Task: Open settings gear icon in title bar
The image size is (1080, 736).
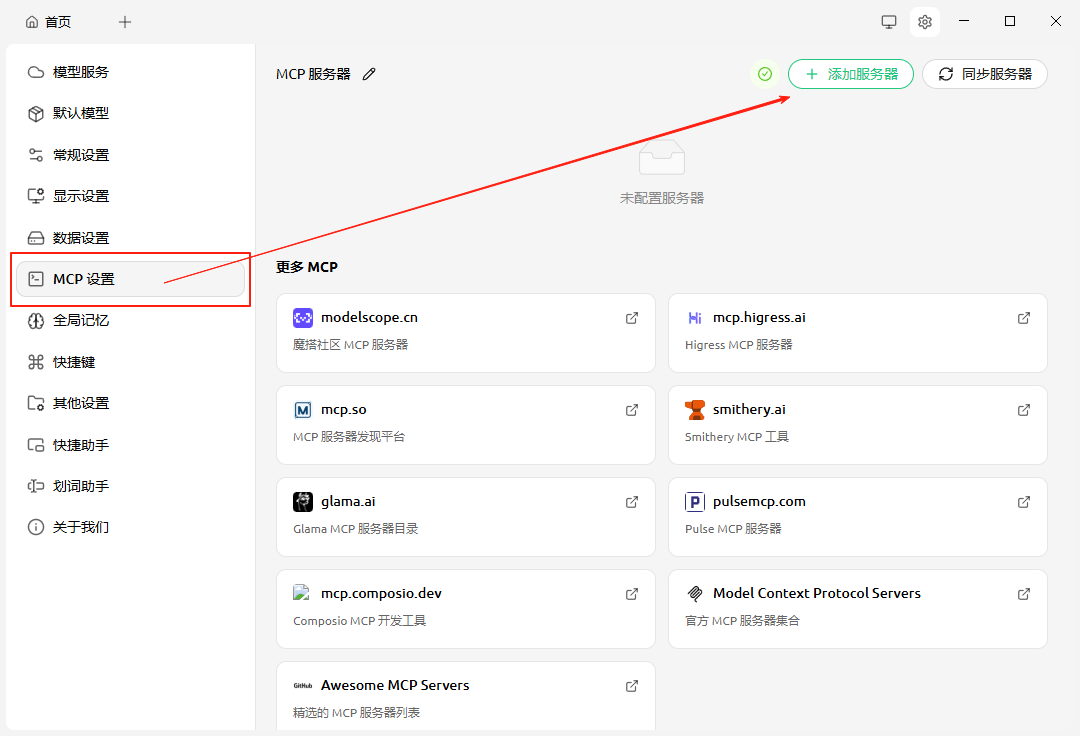Action: coord(925,22)
